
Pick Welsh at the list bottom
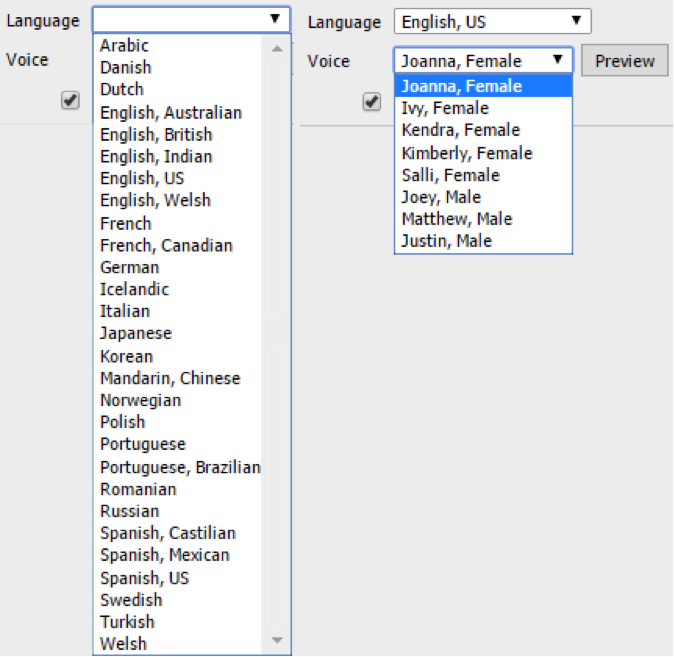point(124,644)
